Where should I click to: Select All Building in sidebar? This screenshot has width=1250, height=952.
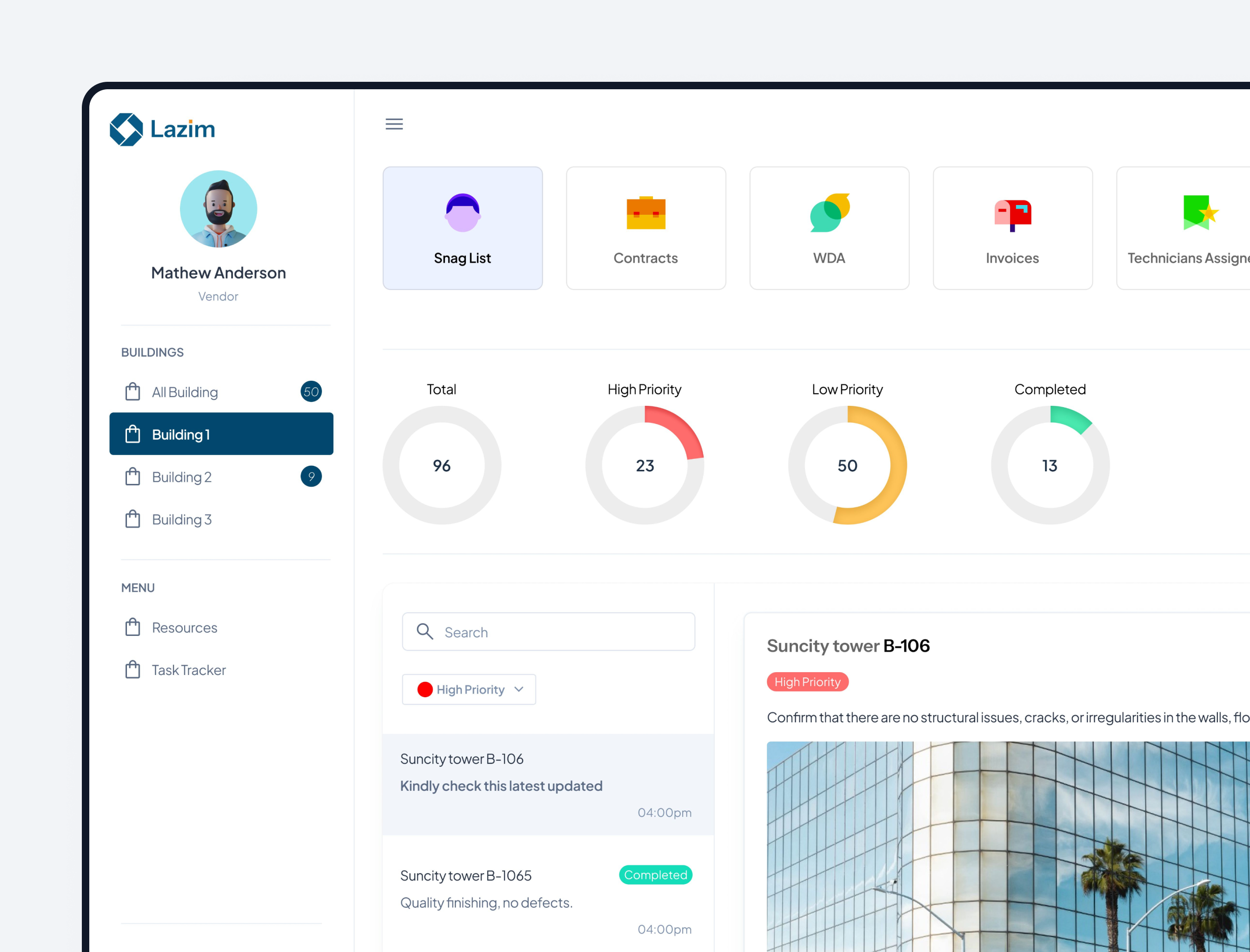221,392
